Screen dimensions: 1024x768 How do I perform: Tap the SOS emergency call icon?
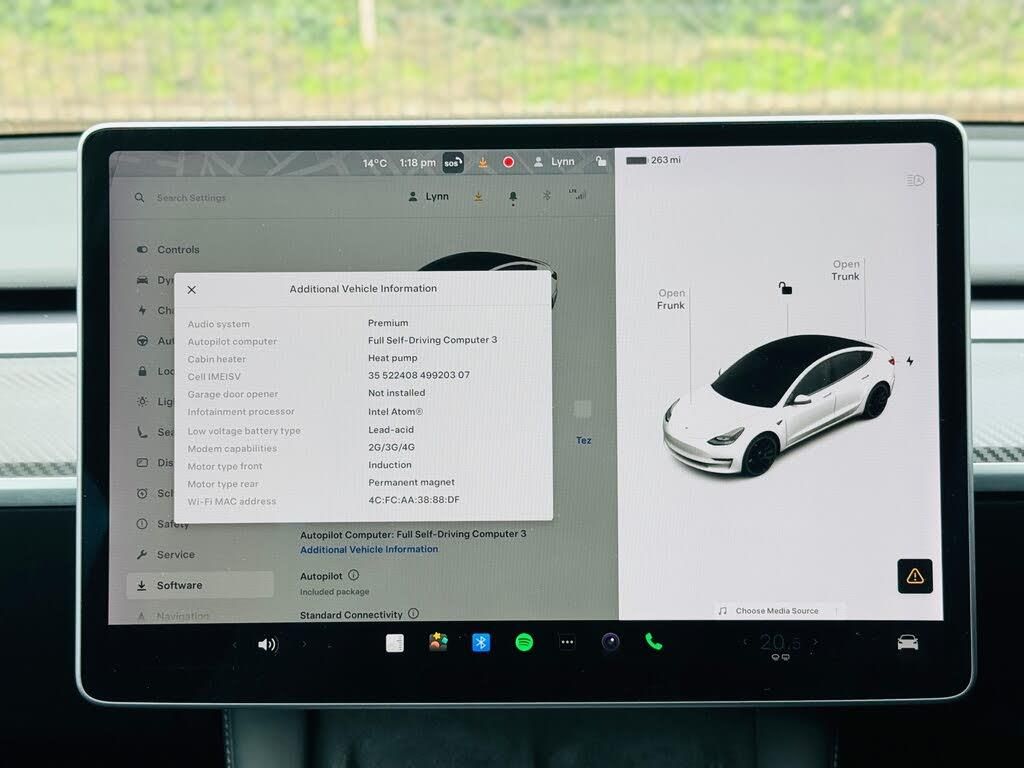pos(453,163)
